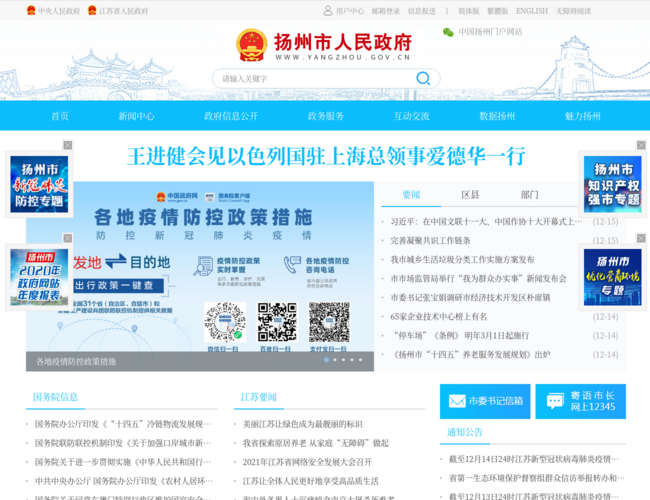Click the Yangzhou government emblem logo
The height and width of the screenshot is (500, 650).
tap(251, 45)
